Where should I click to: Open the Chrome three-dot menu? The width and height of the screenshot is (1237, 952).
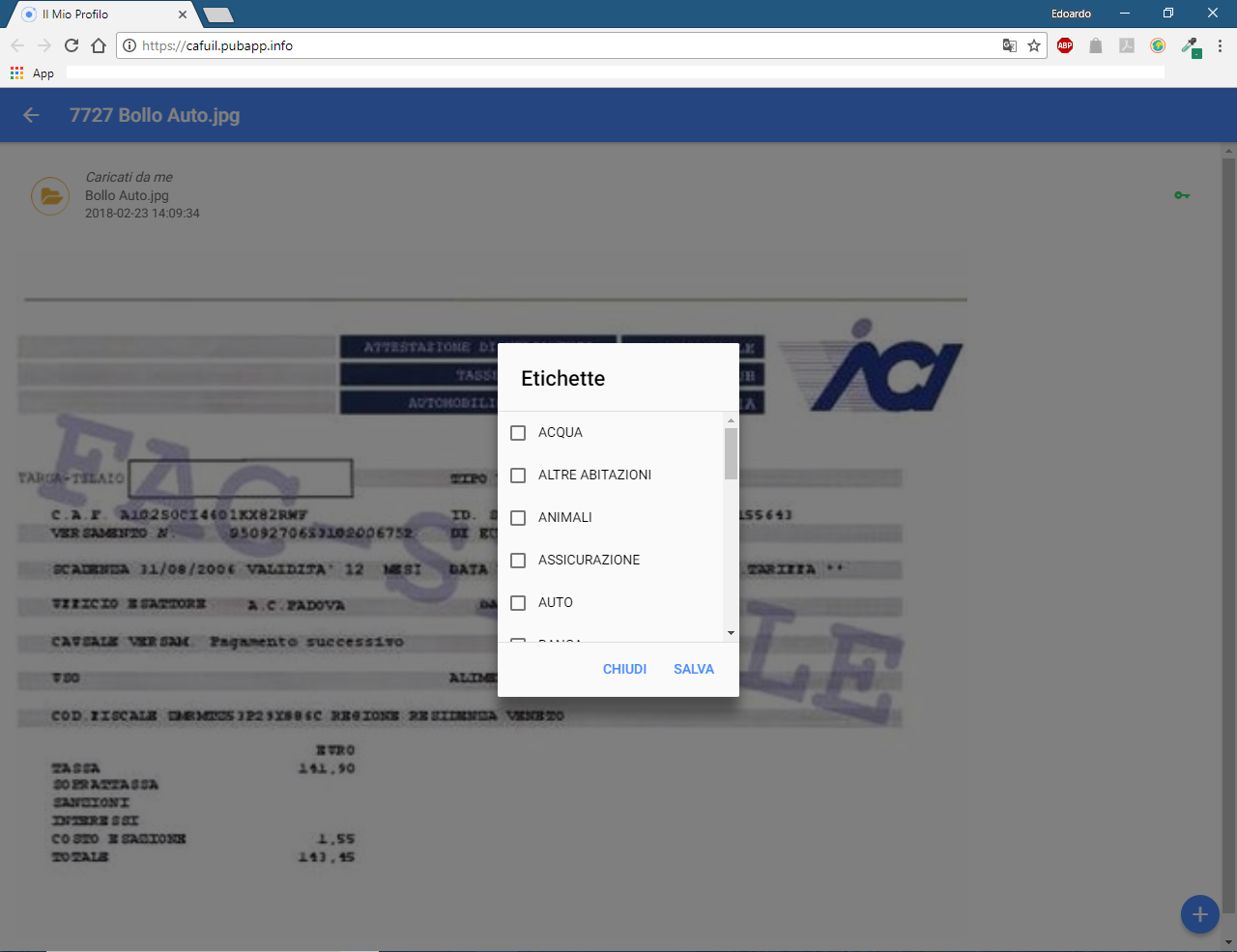coord(1220,45)
